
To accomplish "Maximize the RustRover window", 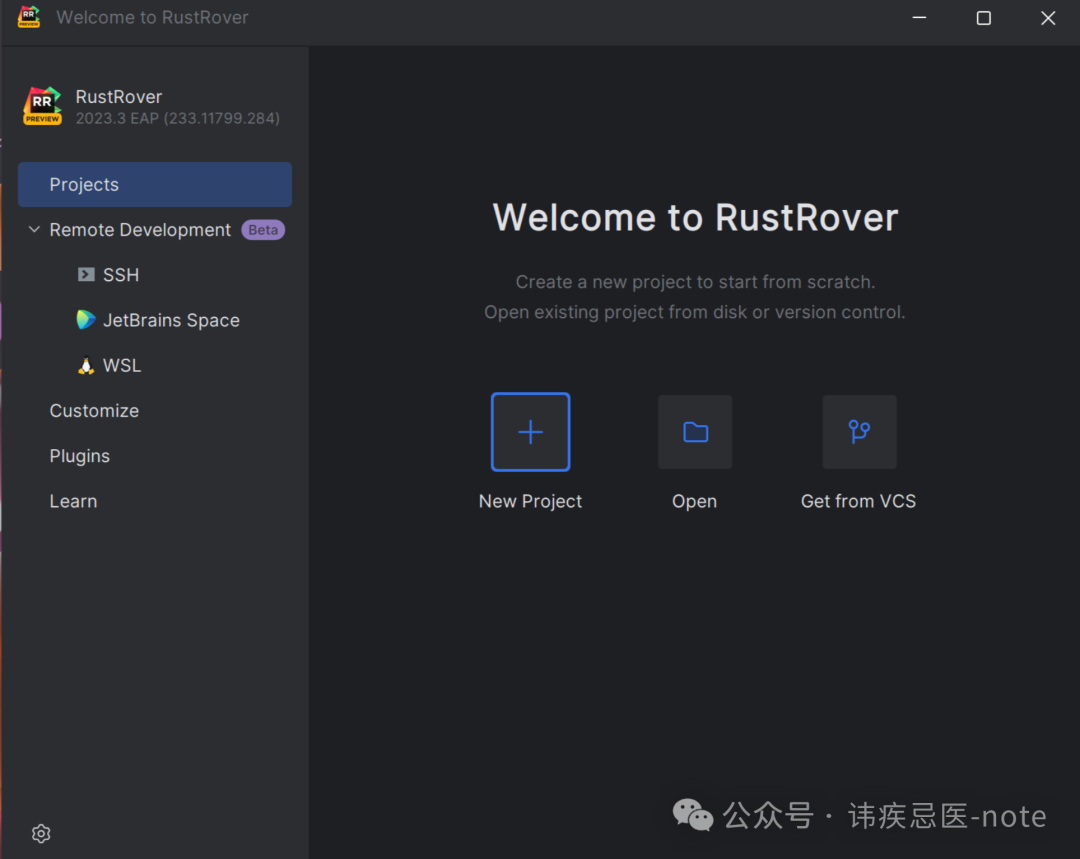I will click(x=984, y=18).
